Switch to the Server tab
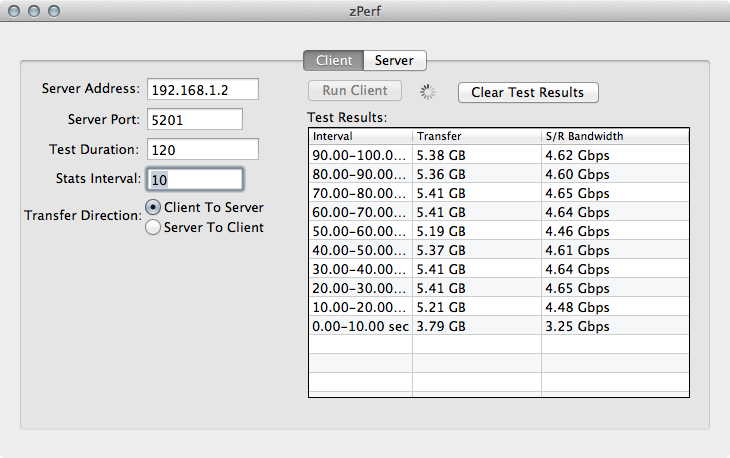This screenshot has width=730, height=458. pos(394,60)
